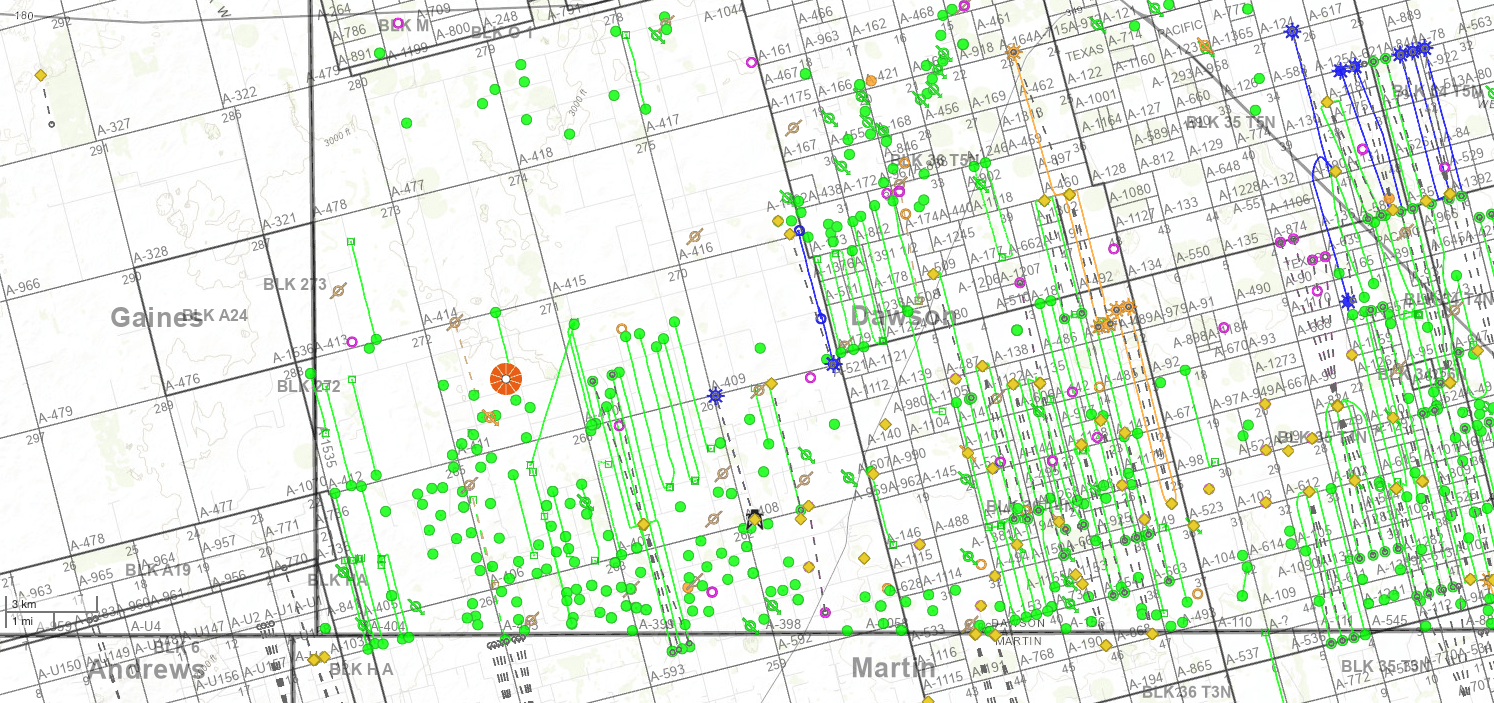Click the yellow diamond left of A-327
Screen dimensions: 1494x703
point(41,75)
